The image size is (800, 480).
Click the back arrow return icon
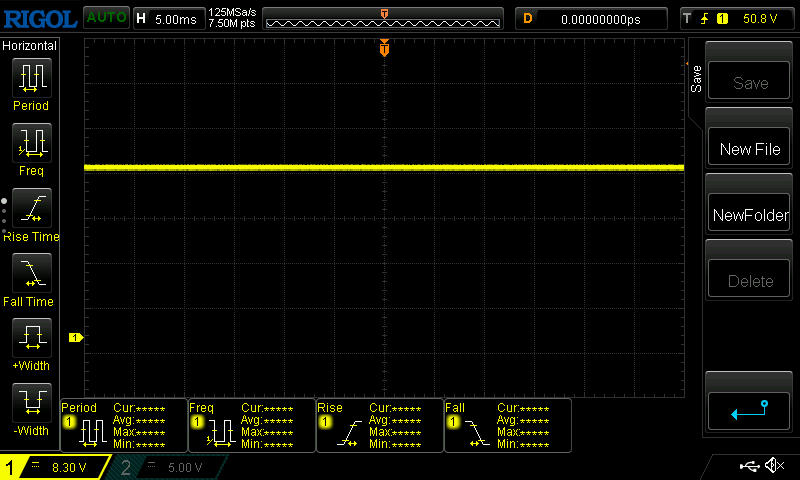click(749, 410)
